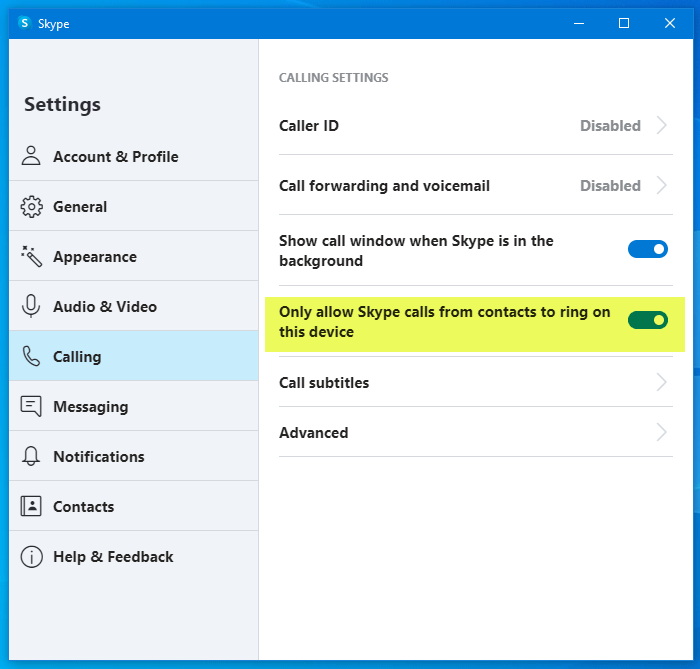Expand Caller ID chevron arrow
Image resolution: width=700 pixels, height=669 pixels.
click(662, 125)
